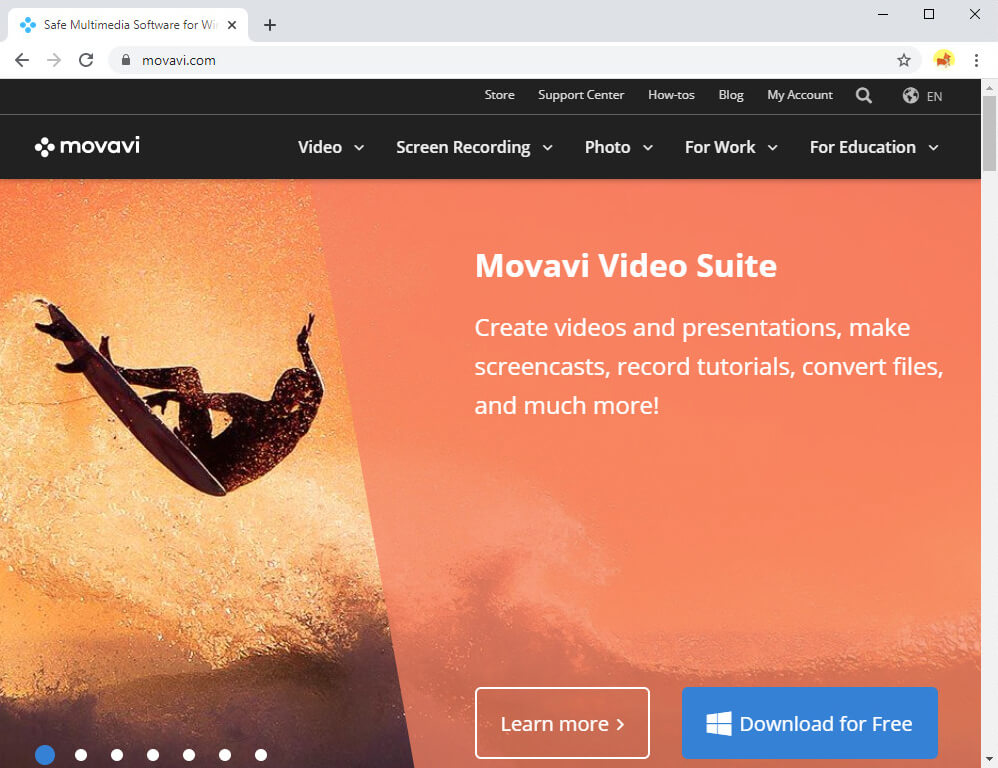Select the seventh carousel slide dot
This screenshot has height=768, width=998.
(x=261, y=755)
